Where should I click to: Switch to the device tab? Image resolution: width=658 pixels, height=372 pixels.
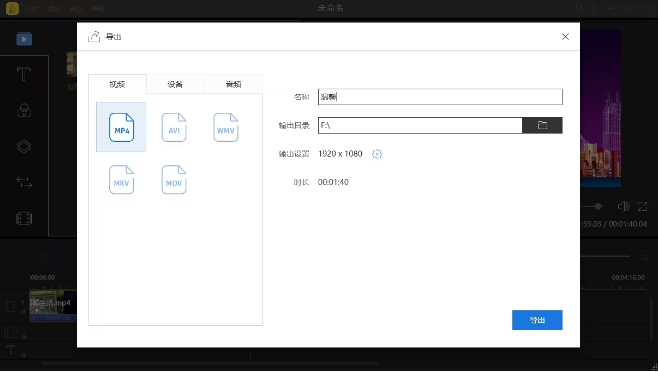(175, 84)
